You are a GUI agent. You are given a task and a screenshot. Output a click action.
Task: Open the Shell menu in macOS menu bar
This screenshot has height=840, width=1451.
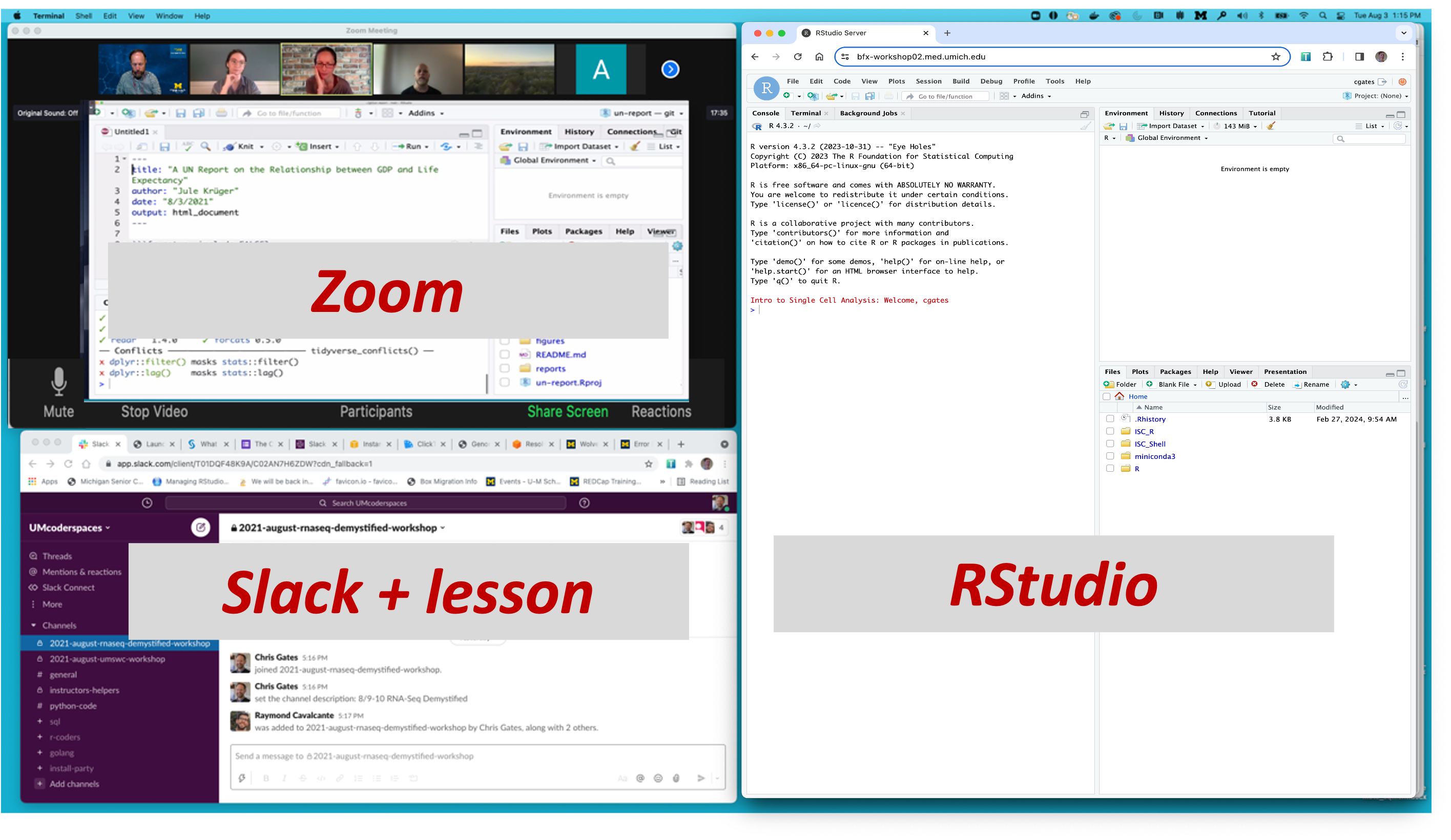tap(84, 15)
